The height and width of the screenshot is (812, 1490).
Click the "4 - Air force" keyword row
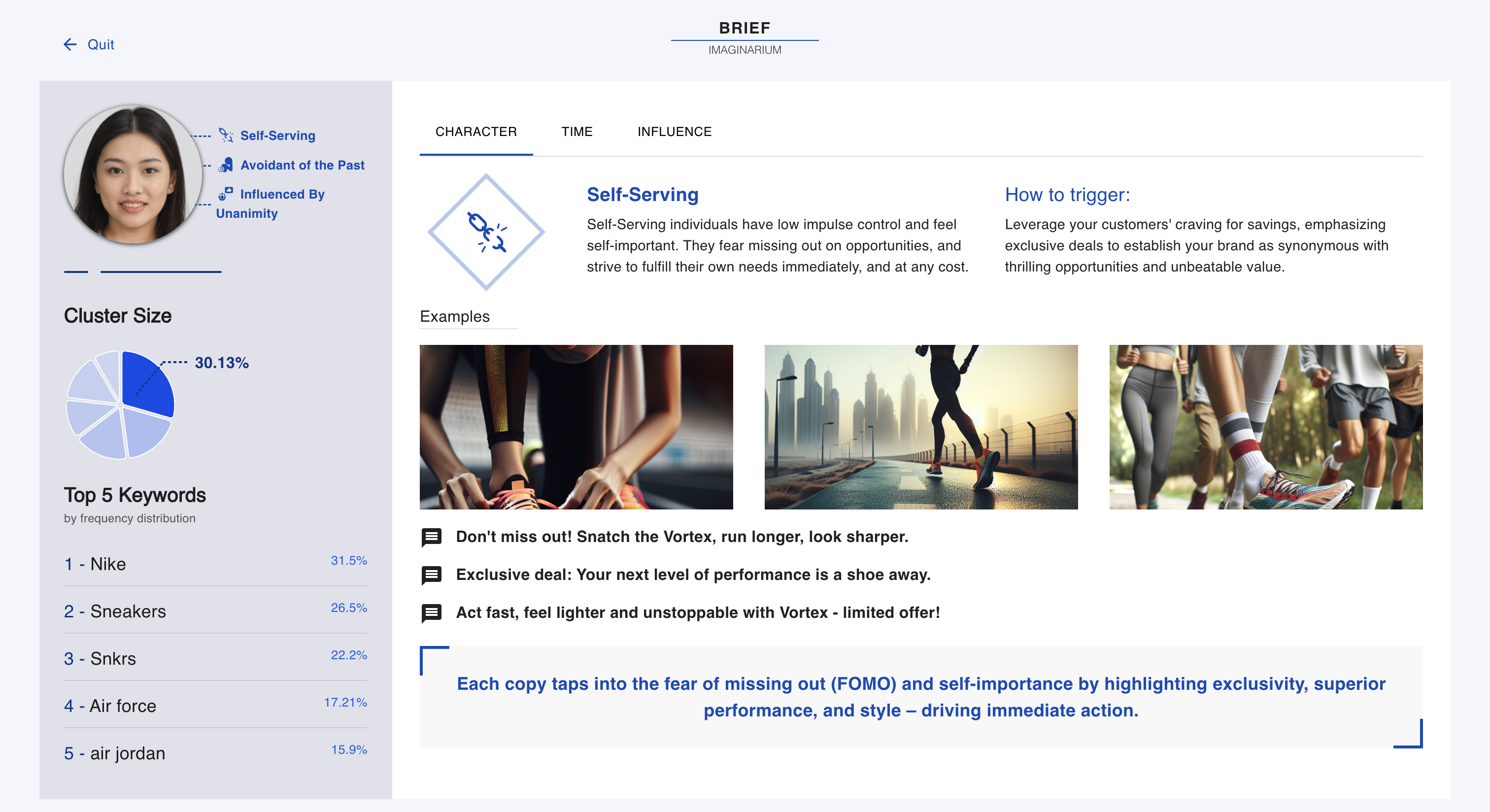[x=216, y=706]
